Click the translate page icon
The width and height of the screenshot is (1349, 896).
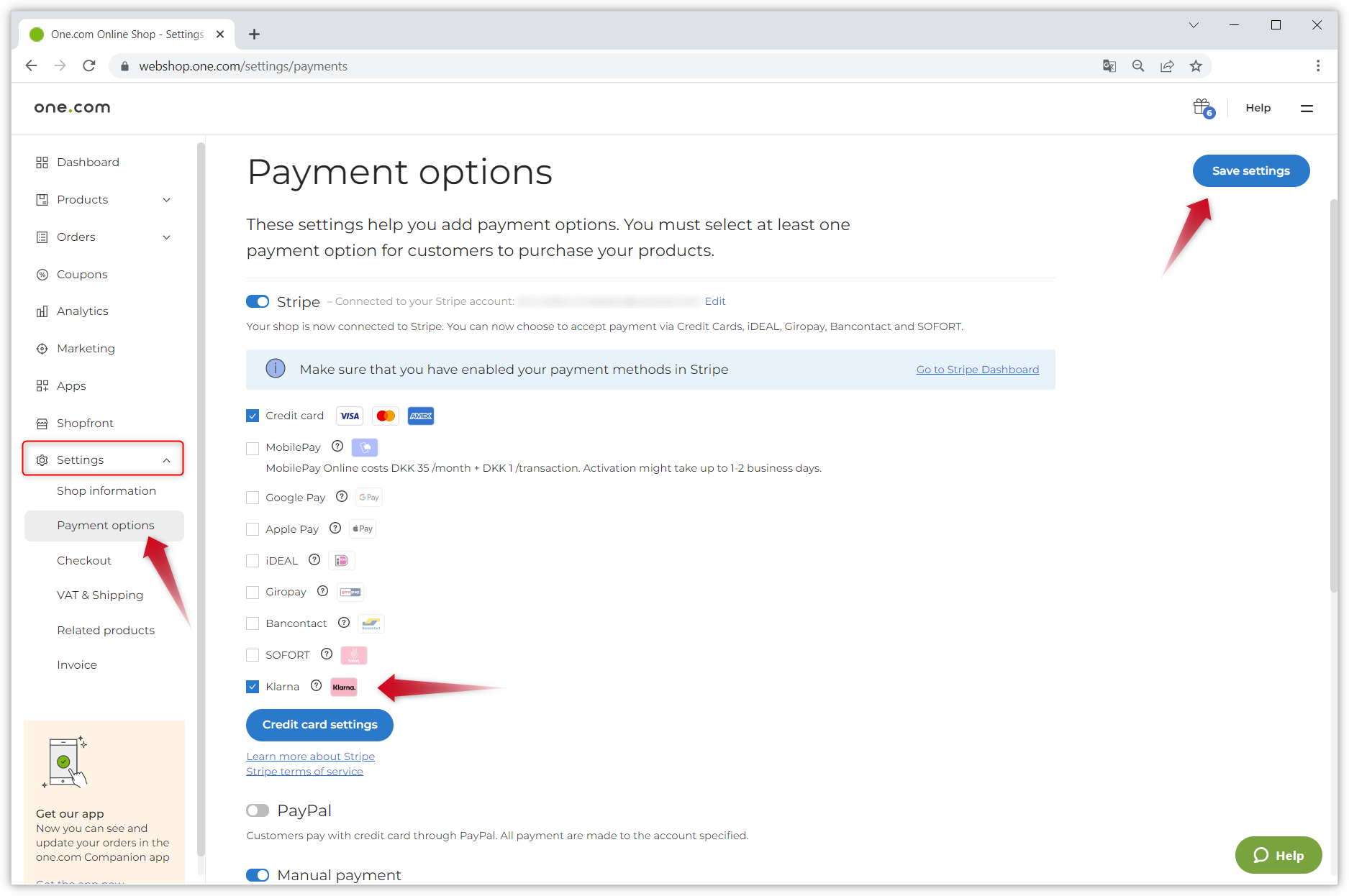[x=1109, y=66]
